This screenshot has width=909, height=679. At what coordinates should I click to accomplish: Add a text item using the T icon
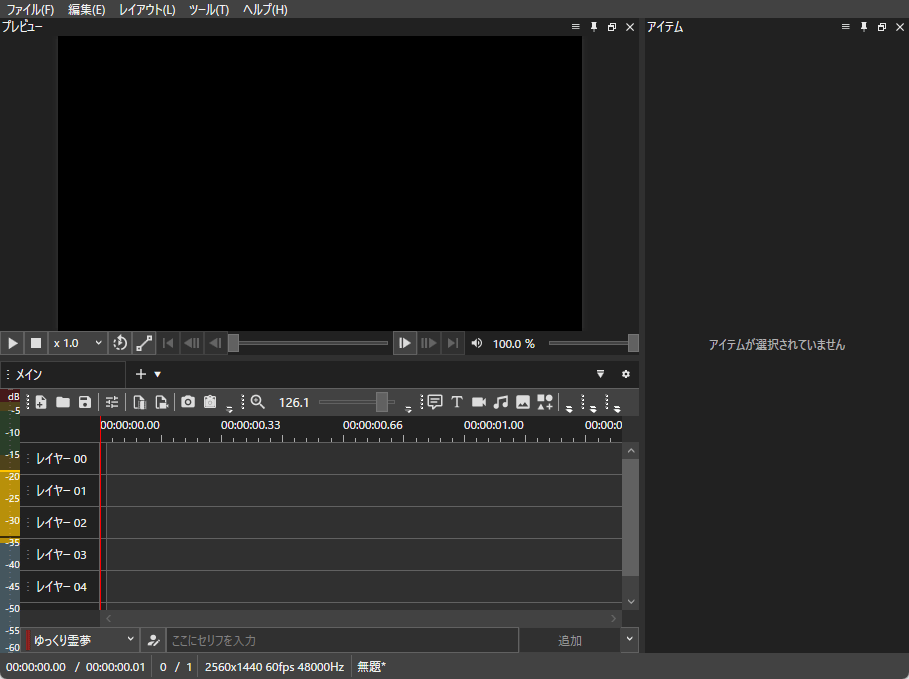457,402
